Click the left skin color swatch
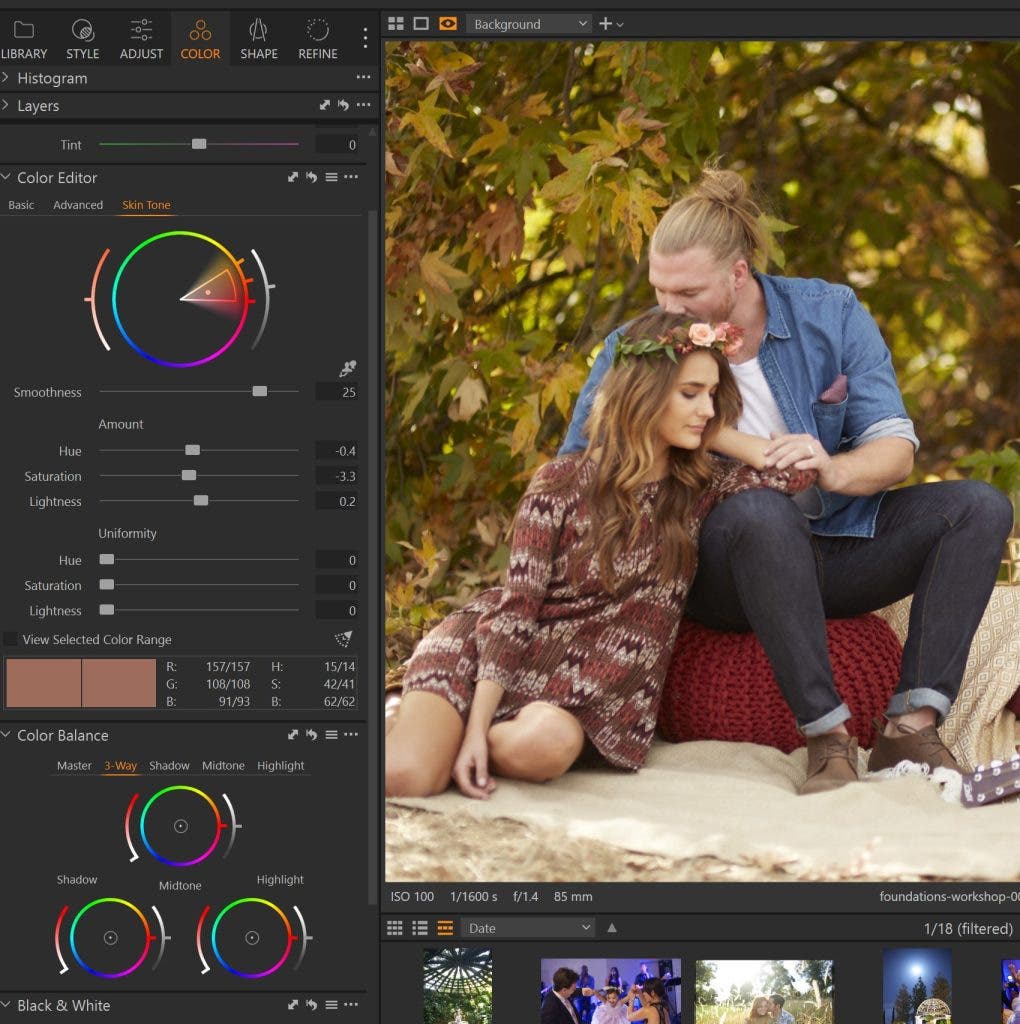 tap(44, 683)
